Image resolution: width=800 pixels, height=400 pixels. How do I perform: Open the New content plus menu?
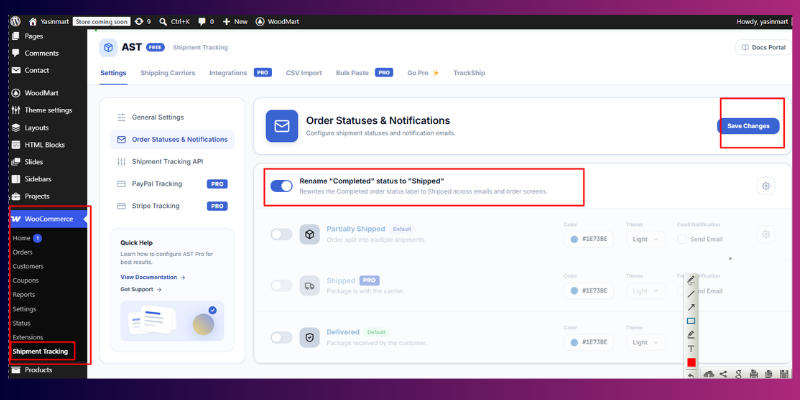point(235,21)
